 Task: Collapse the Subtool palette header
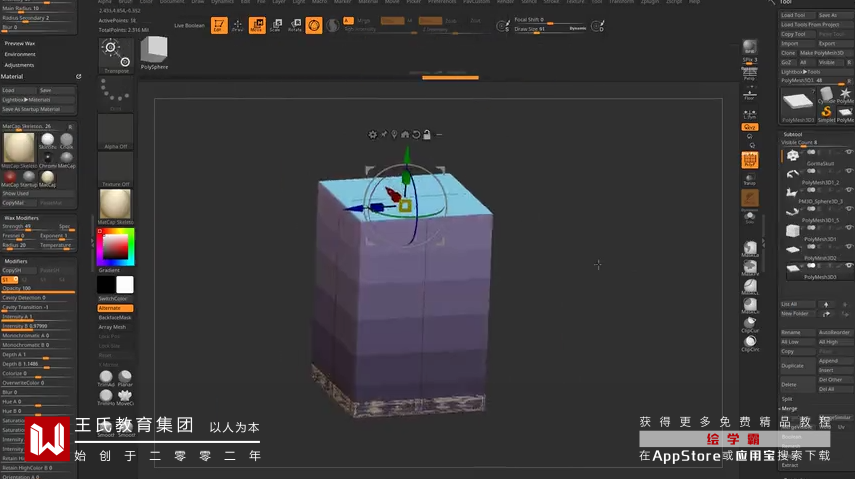792,134
